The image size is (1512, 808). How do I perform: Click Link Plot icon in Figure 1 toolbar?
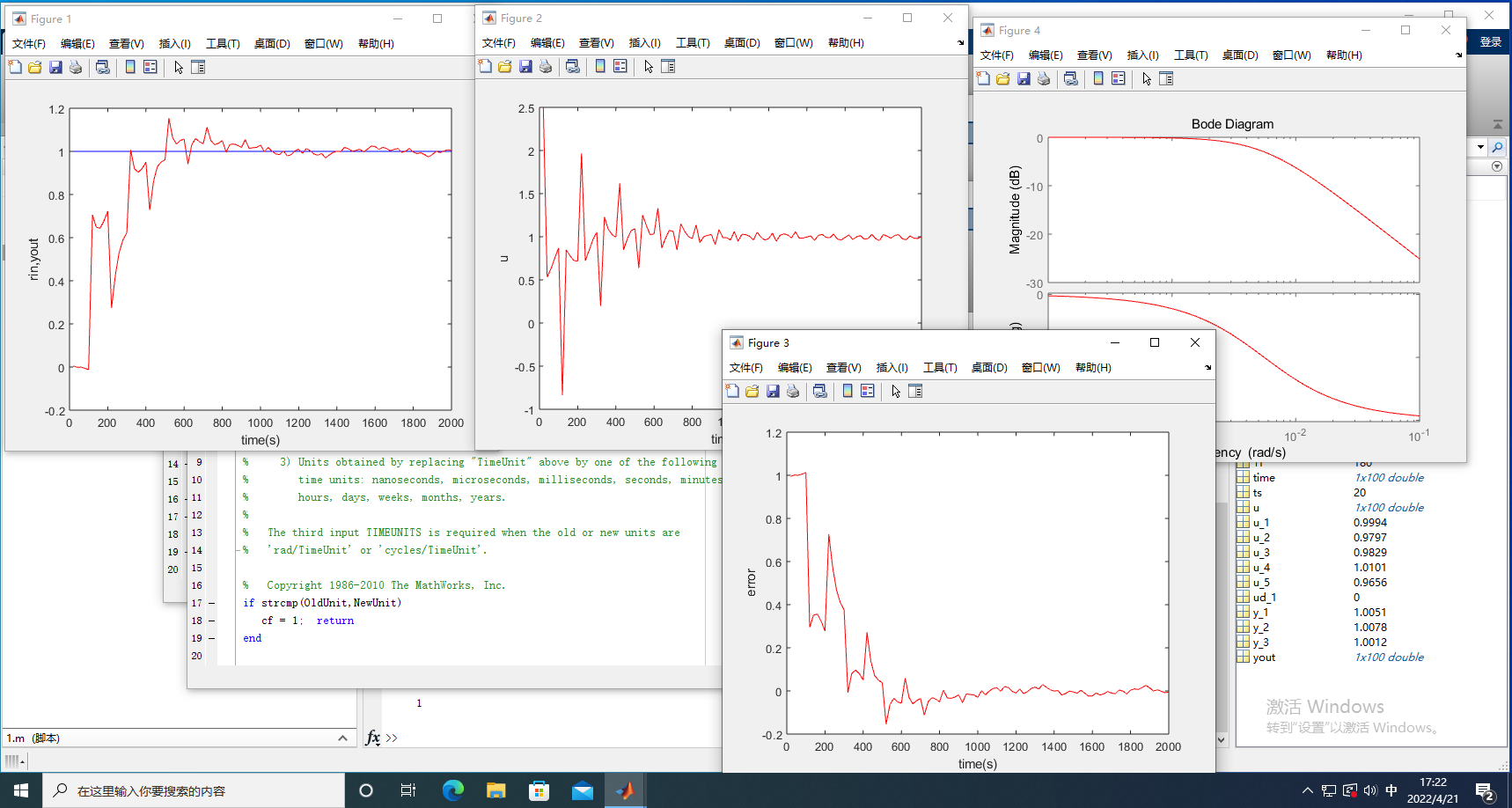(103, 67)
